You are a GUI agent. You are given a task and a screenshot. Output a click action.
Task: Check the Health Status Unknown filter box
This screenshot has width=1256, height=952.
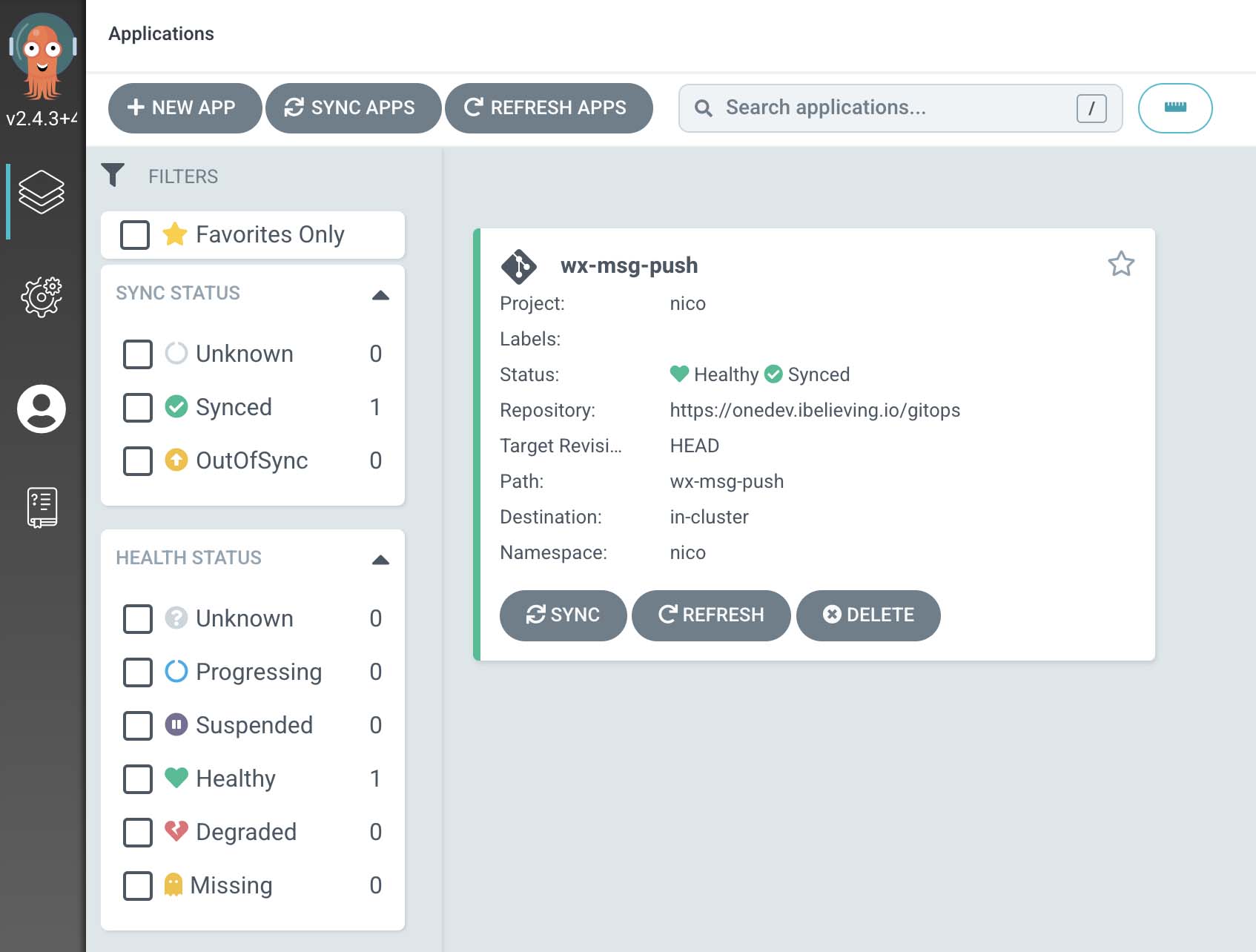click(138, 619)
